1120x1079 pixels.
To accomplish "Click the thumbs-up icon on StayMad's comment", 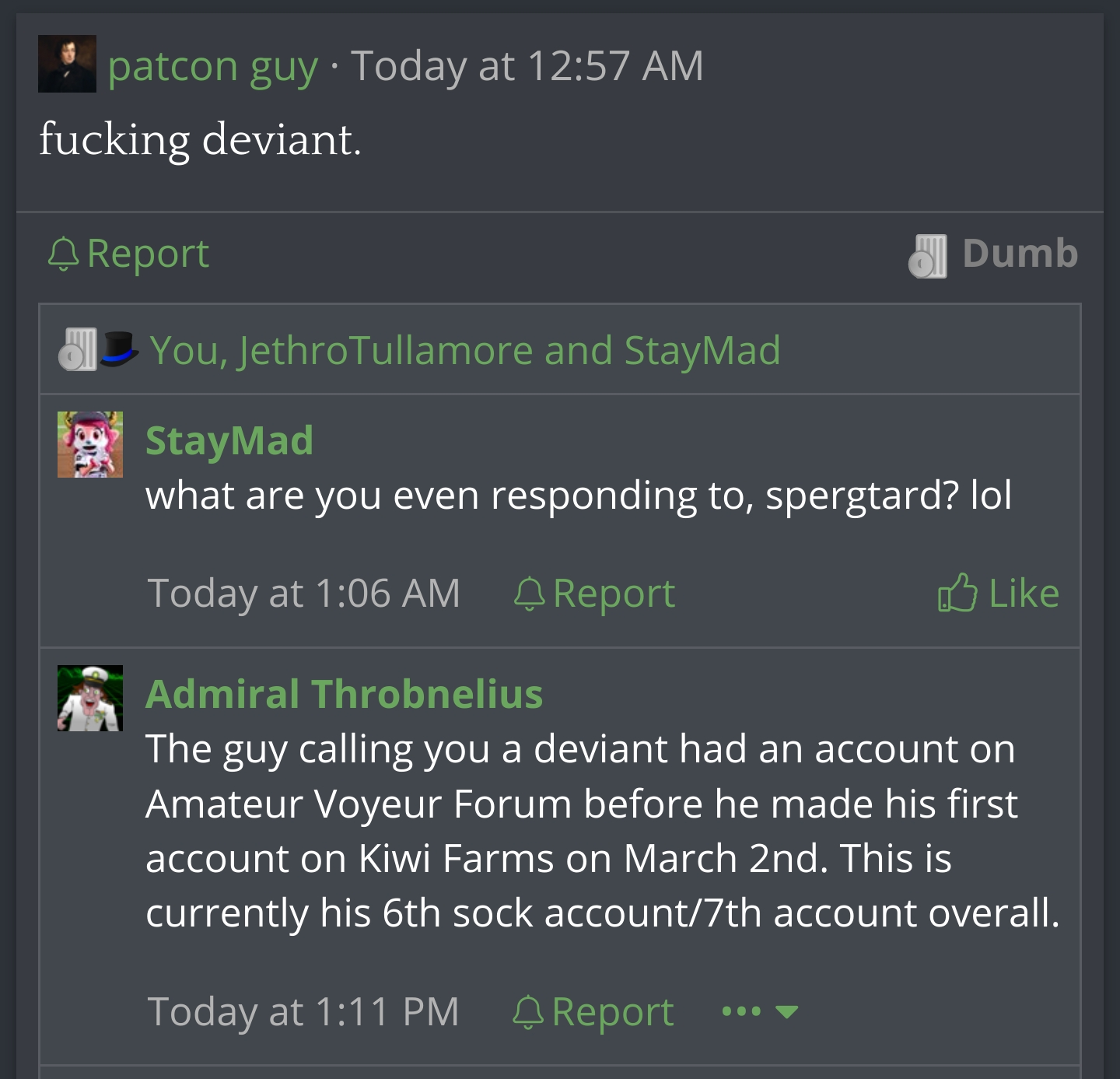I will [x=957, y=594].
